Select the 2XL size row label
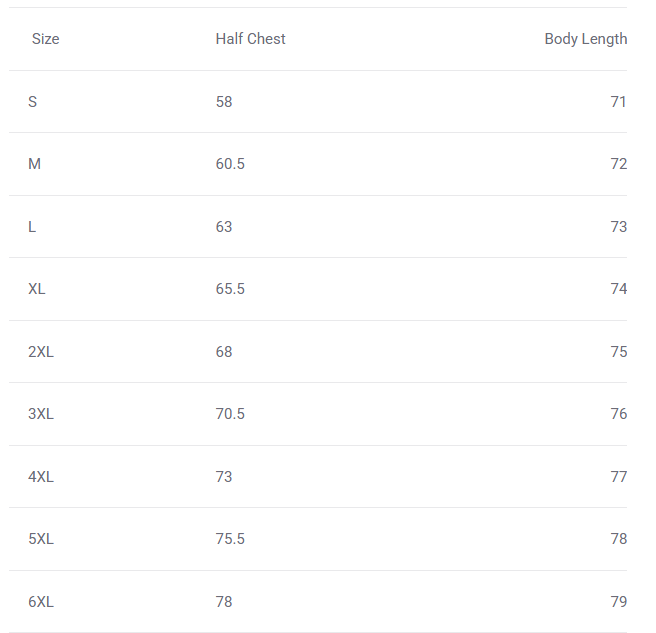The height and width of the screenshot is (633, 656). click(41, 352)
